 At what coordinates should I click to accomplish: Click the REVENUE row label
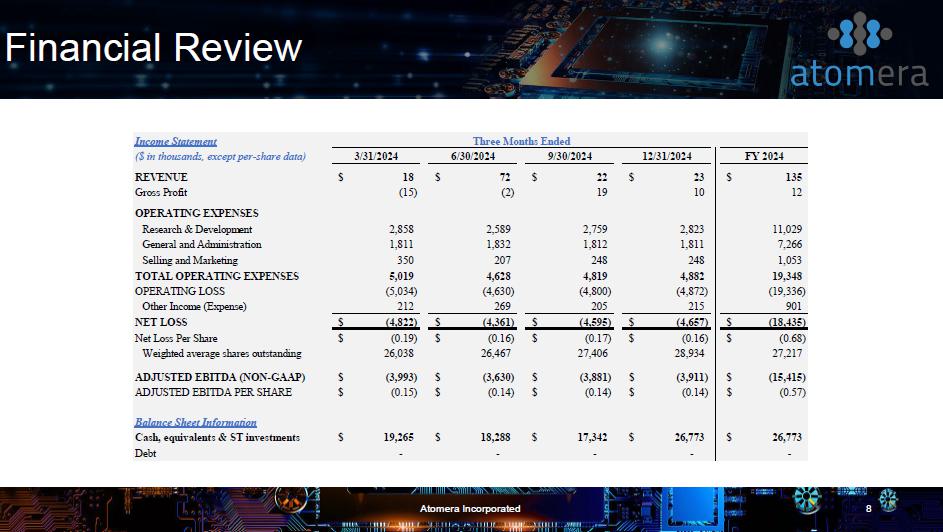(161, 177)
